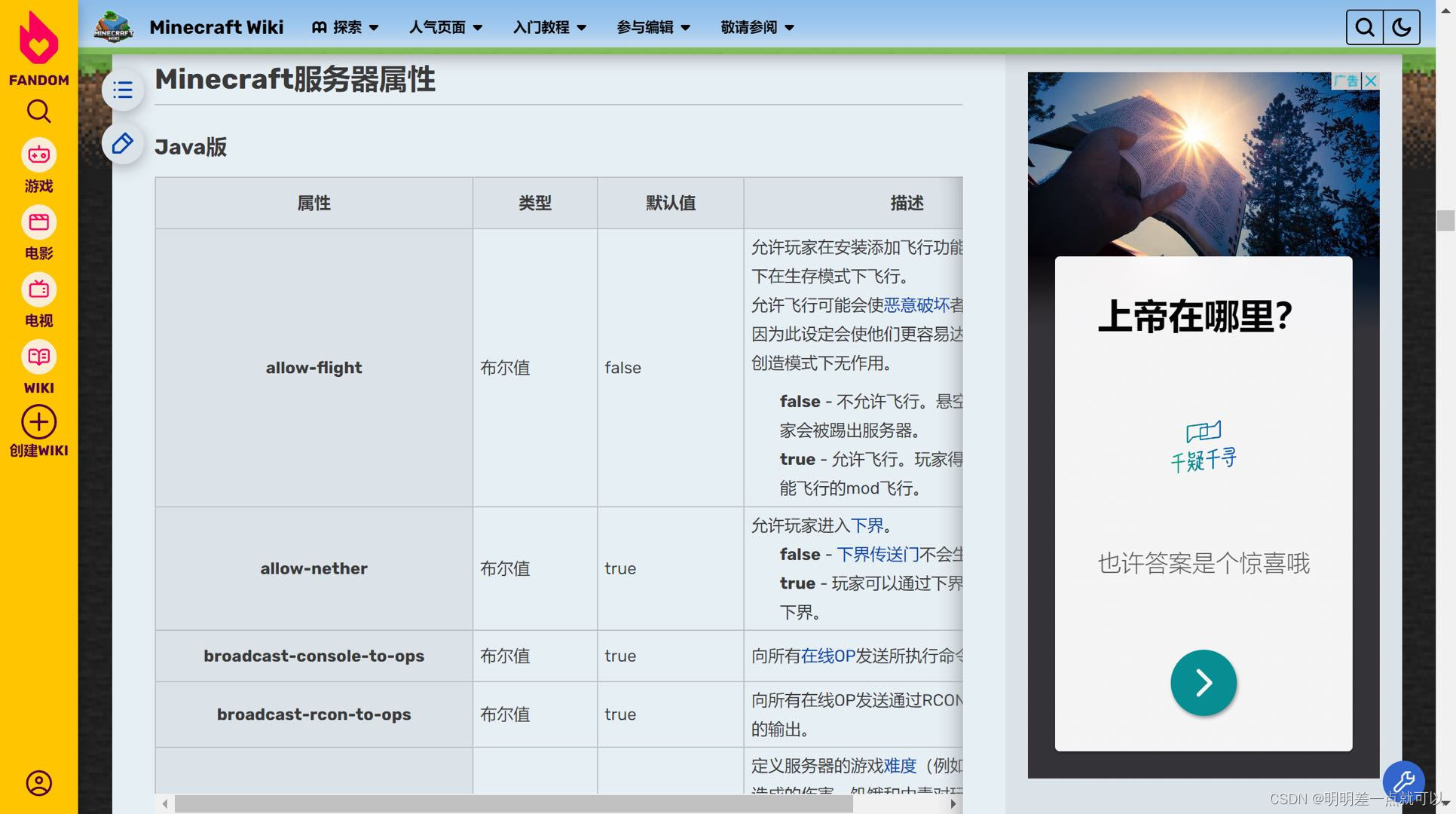This screenshot has height=814, width=1456.
Task: Select the broadcast-rcon-to-ops cell
Action: click(x=314, y=715)
